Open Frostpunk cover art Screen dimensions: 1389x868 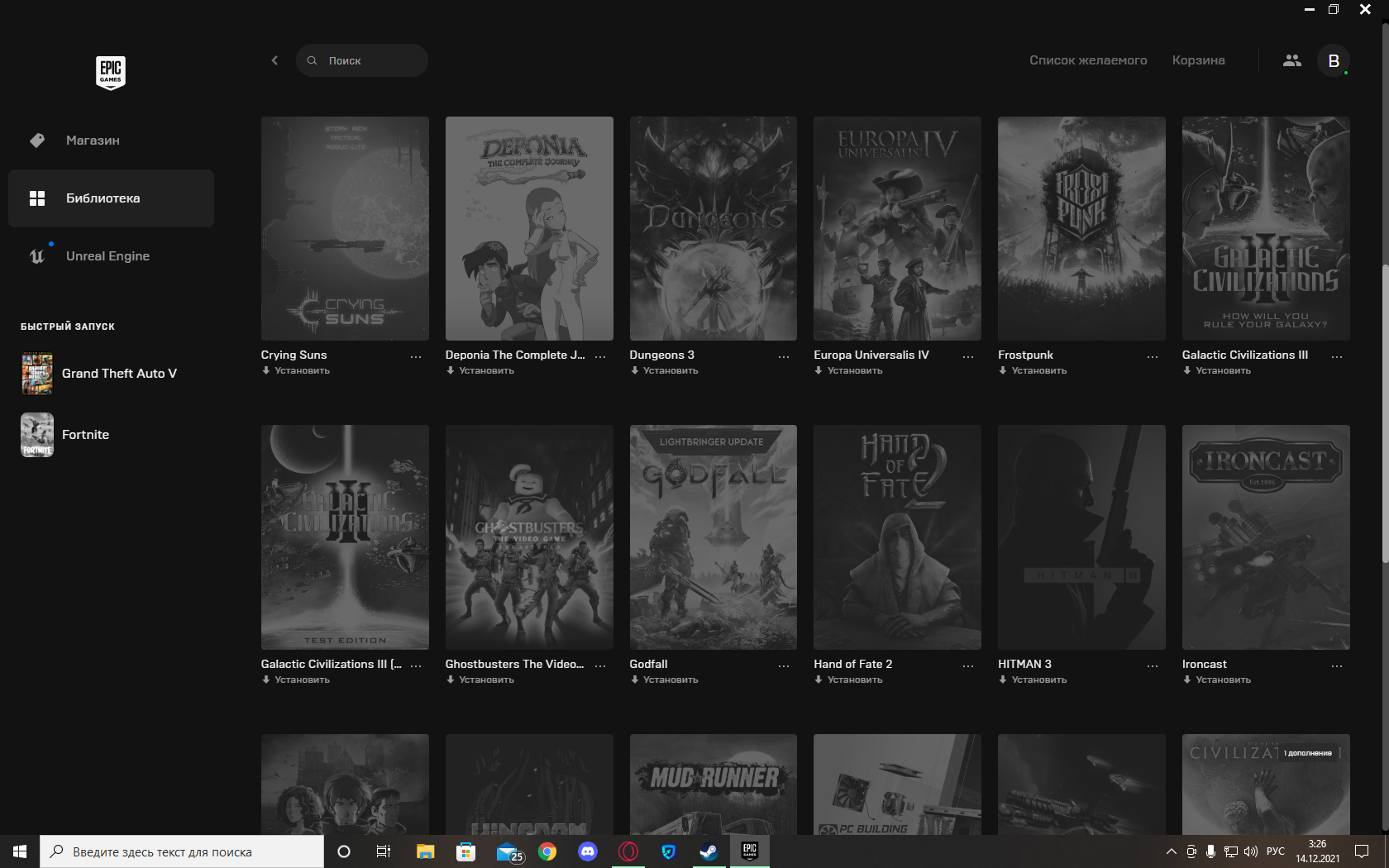[1081, 228]
